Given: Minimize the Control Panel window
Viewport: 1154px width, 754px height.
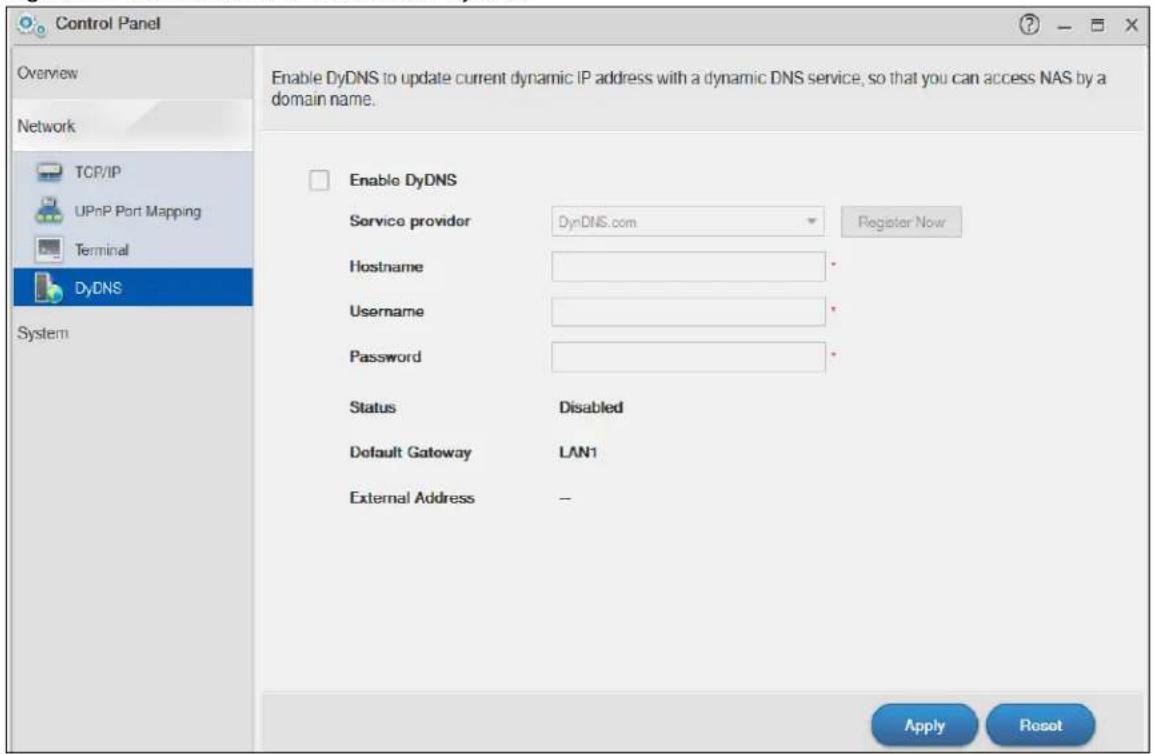Looking at the screenshot, I should [1064, 27].
